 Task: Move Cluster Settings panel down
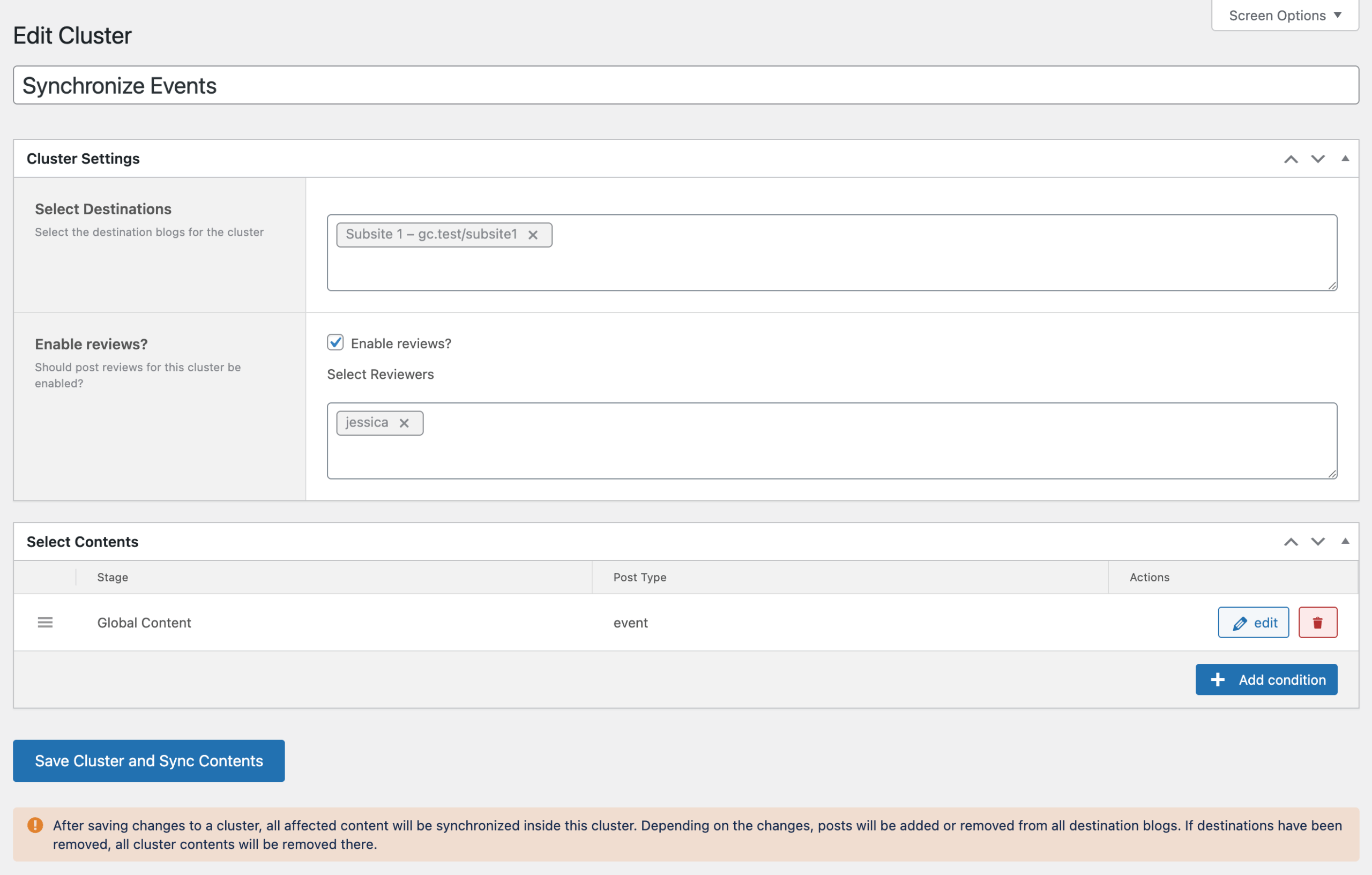coord(1317,159)
